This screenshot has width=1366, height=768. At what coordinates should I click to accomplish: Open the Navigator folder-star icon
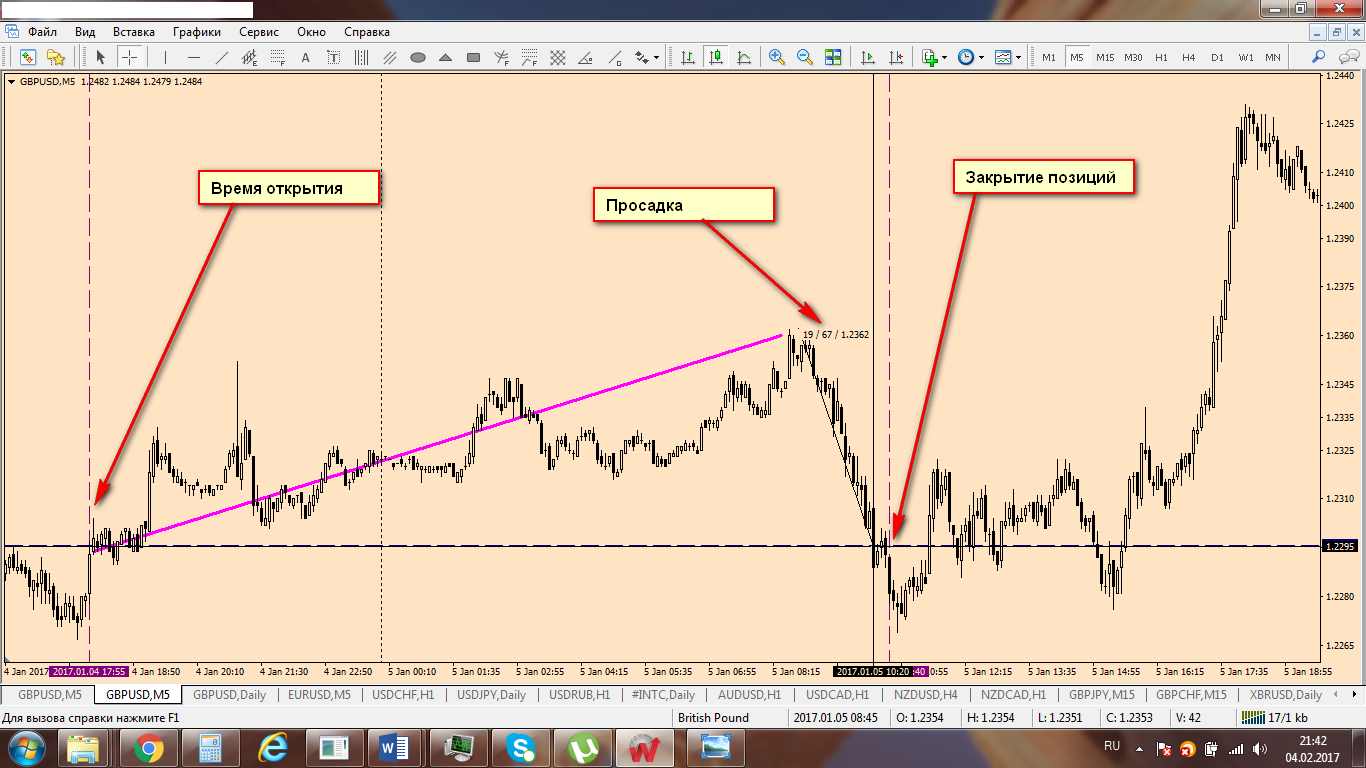click(x=57, y=57)
